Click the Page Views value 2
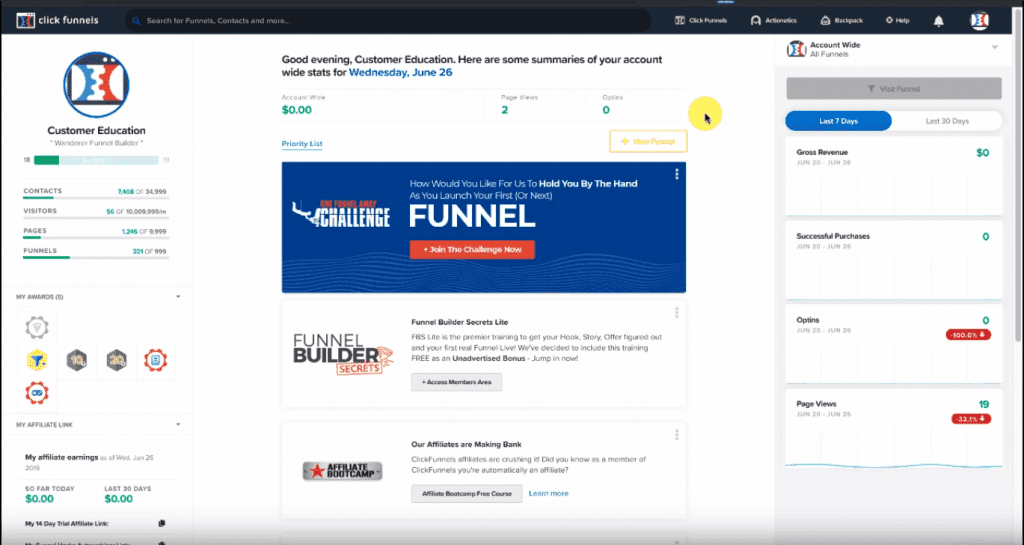Screen dimensions: 1024x545 504,110
